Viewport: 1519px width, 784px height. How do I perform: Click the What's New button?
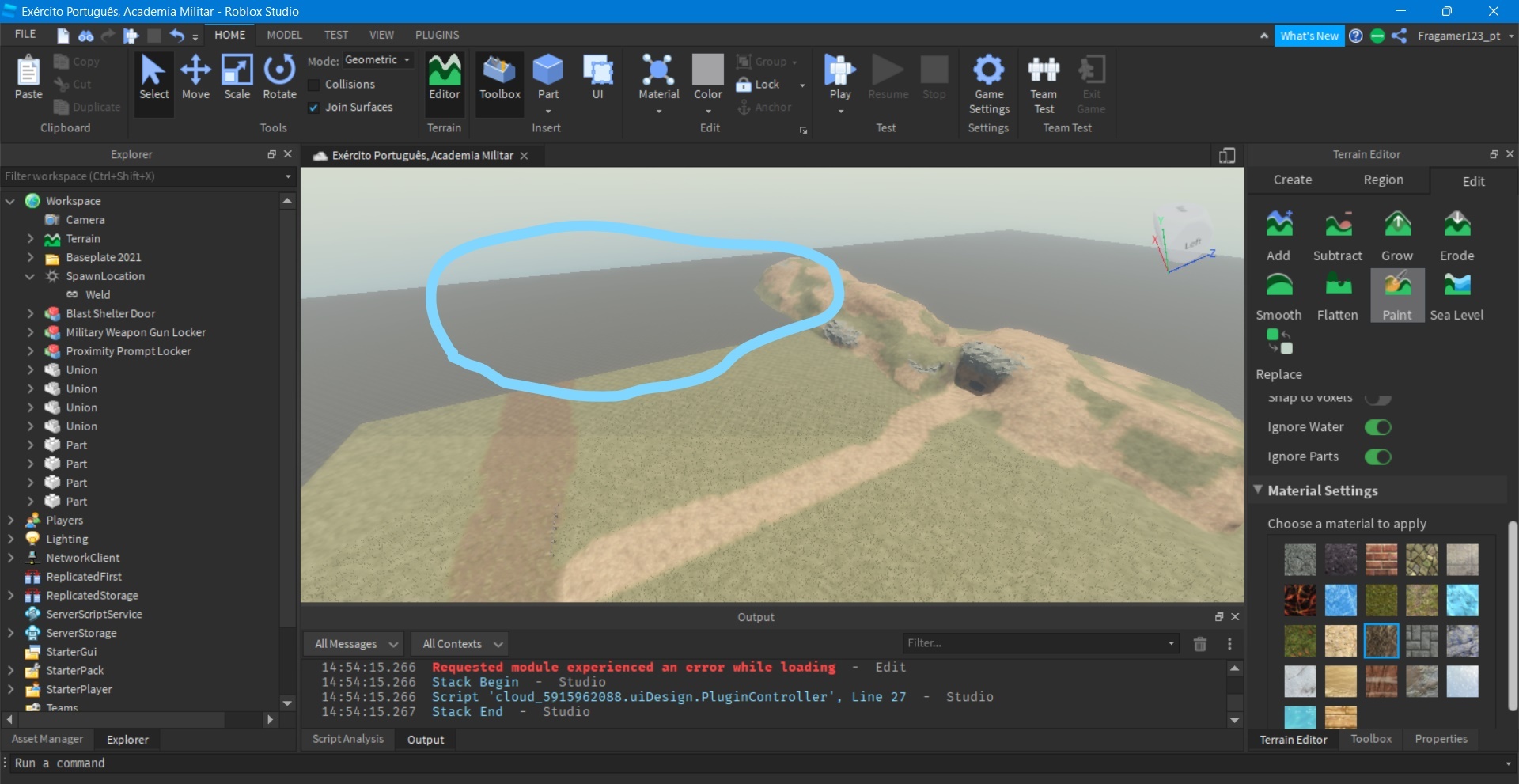[x=1309, y=36]
